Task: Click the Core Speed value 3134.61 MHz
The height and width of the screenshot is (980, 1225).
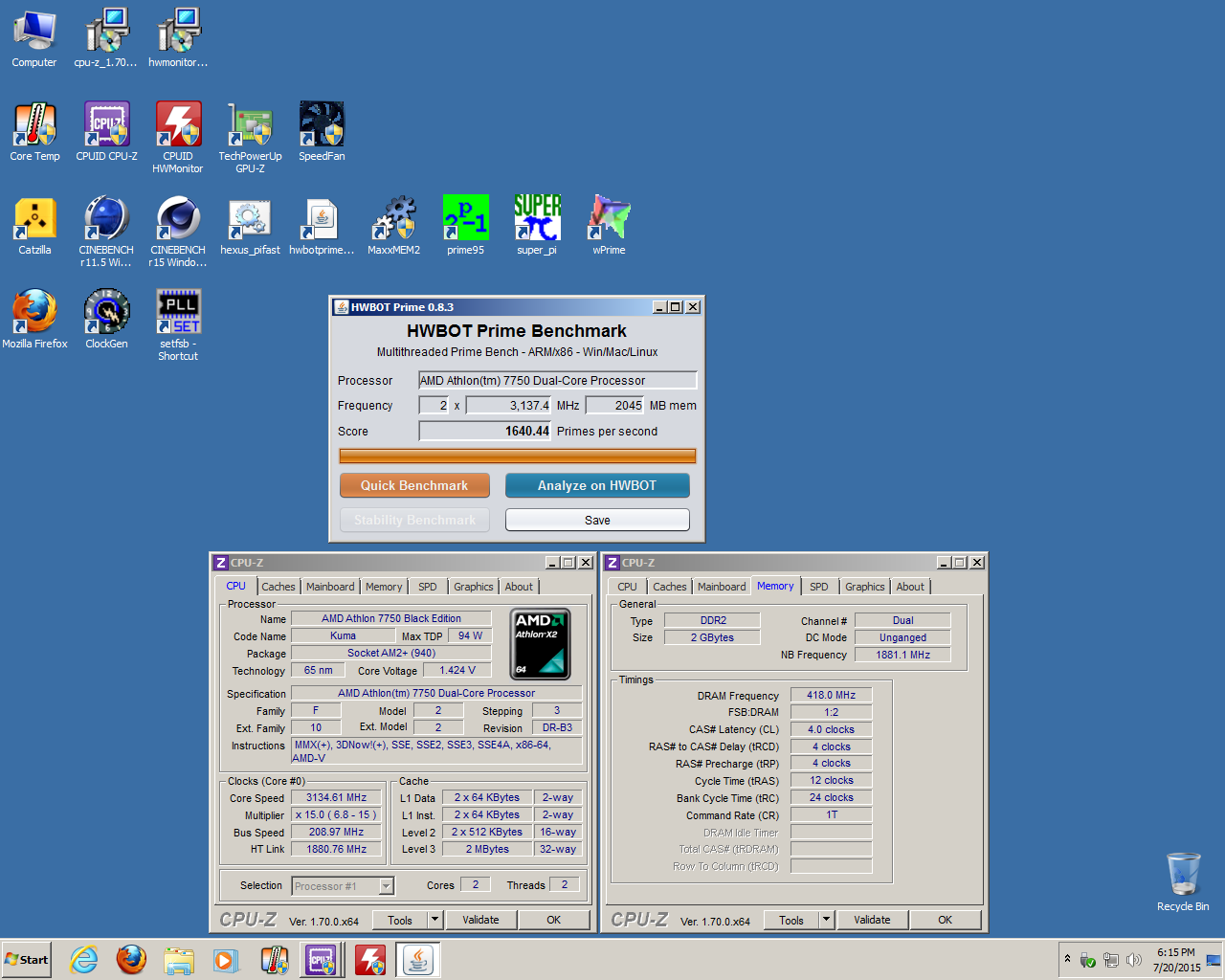Action: coord(336,797)
